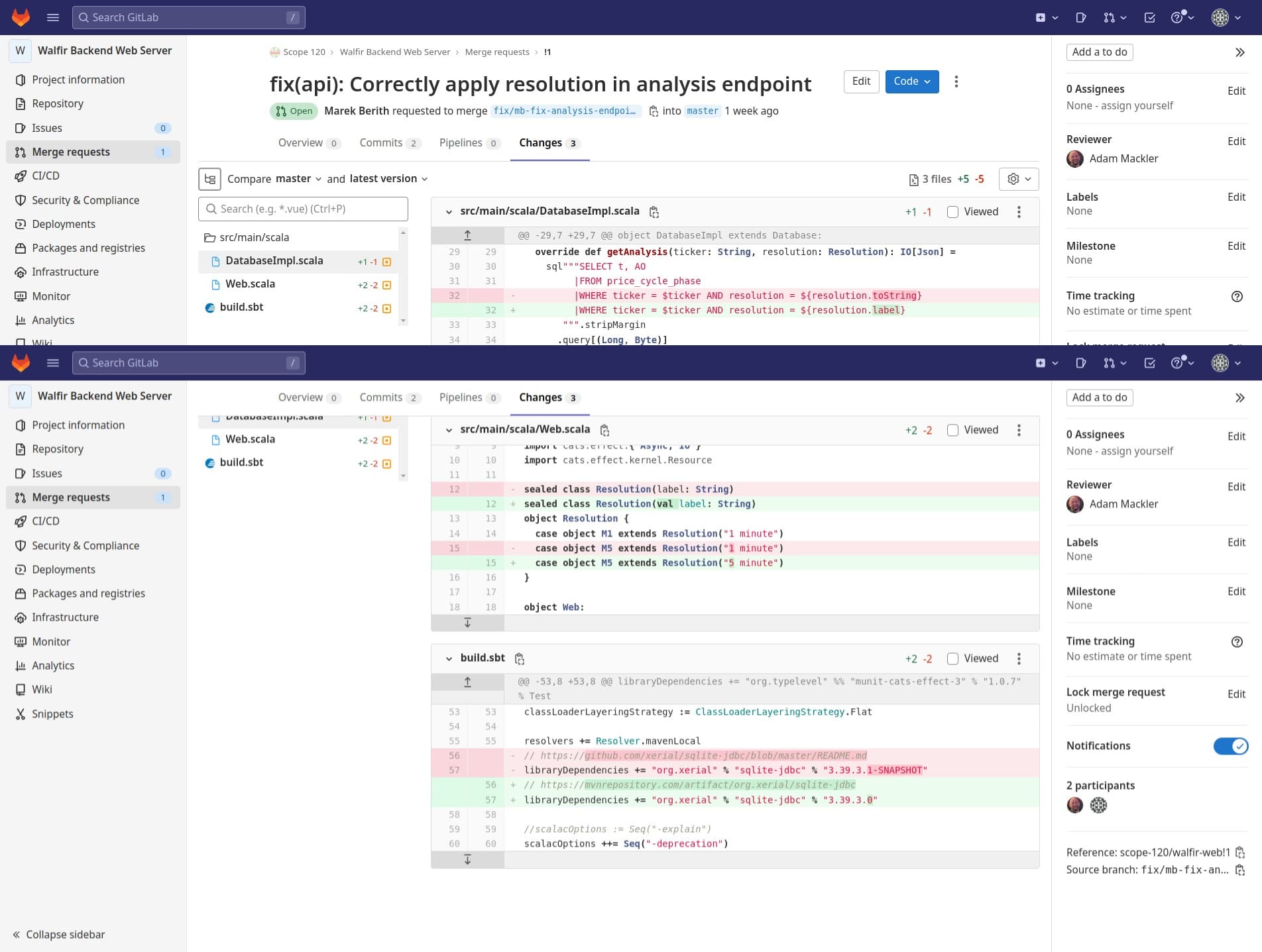Viewport: 1262px width, 952px height.
Task: Open source branch link fix/mb-fix-analysis-endpoi…
Action: click(565, 111)
